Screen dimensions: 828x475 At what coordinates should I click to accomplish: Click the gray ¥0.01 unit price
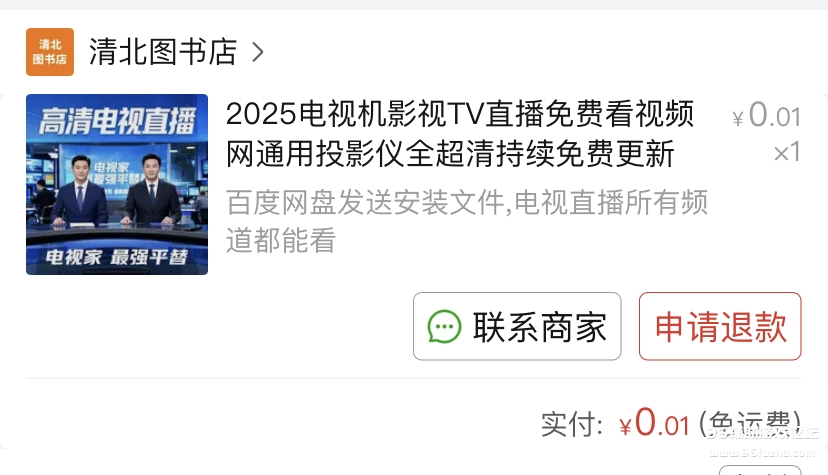(x=767, y=115)
